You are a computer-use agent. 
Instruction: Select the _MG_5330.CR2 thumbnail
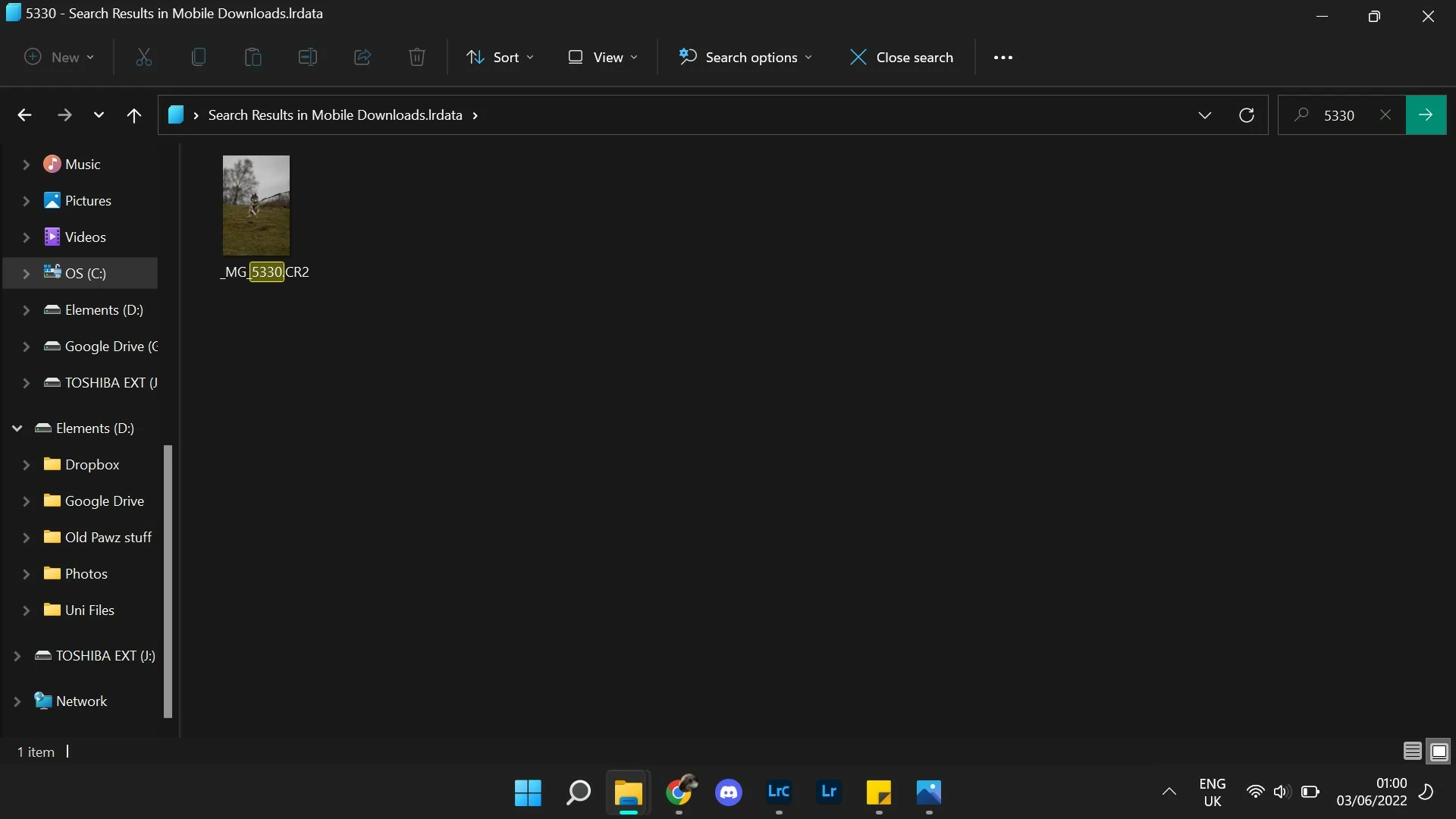tap(256, 206)
